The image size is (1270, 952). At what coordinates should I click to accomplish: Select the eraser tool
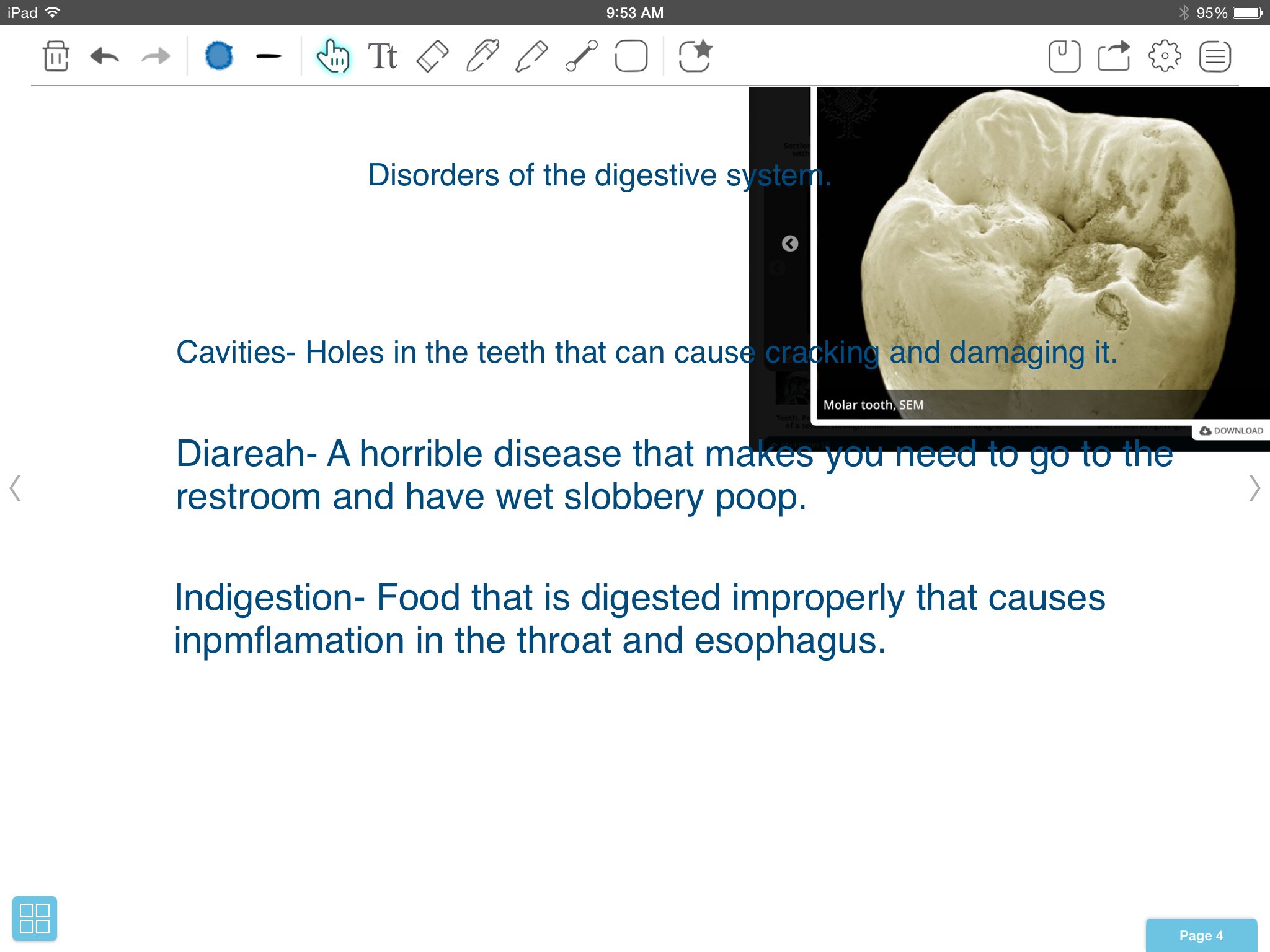click(432, 56)
